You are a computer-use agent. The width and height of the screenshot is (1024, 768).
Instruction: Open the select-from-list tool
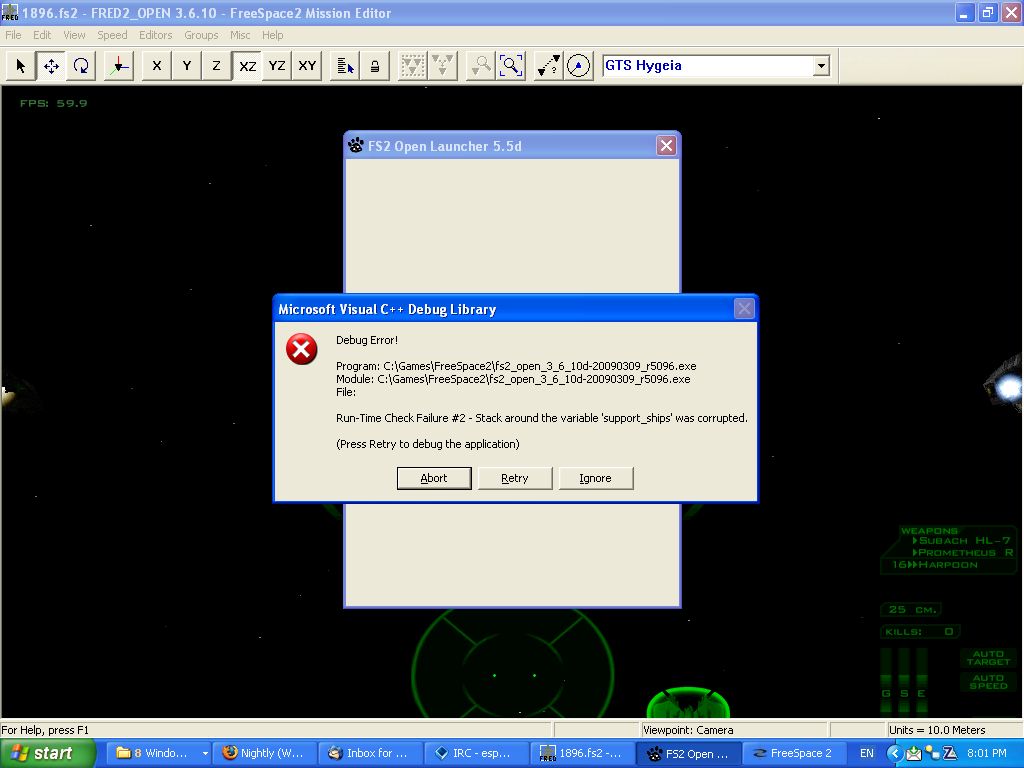point(345,66)
